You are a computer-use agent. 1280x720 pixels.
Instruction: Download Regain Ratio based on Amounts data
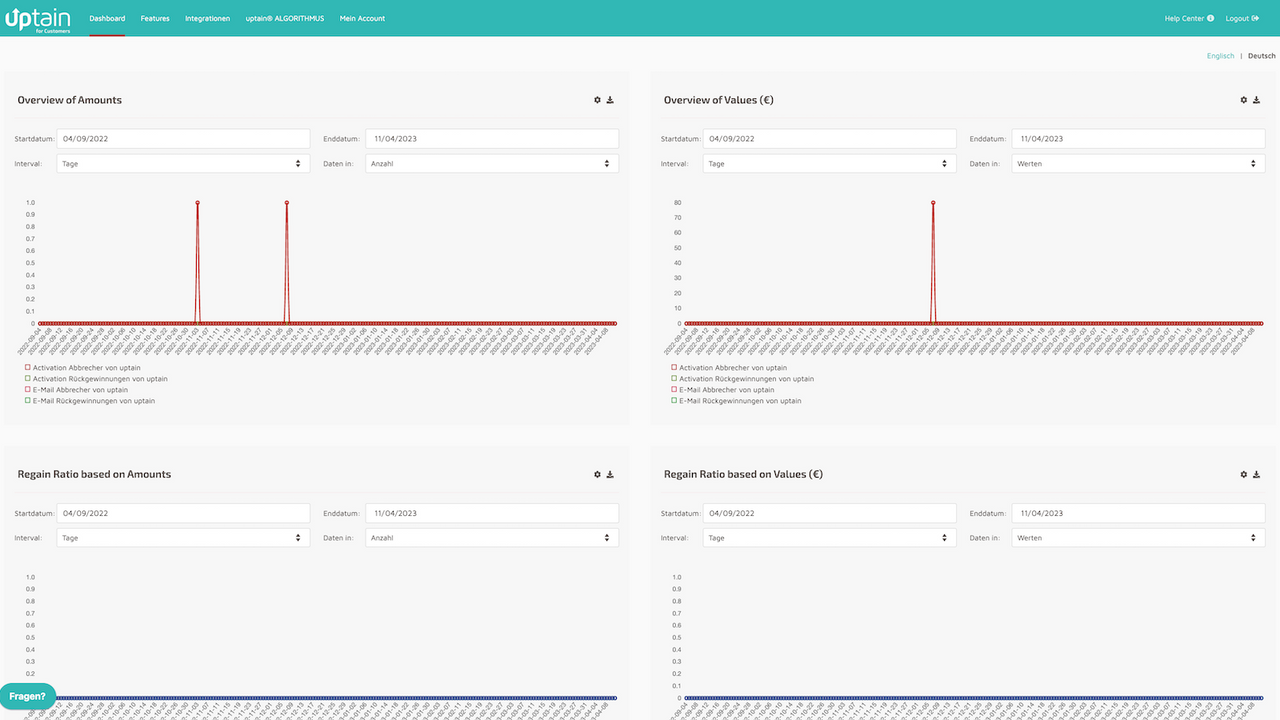[611, 474]
